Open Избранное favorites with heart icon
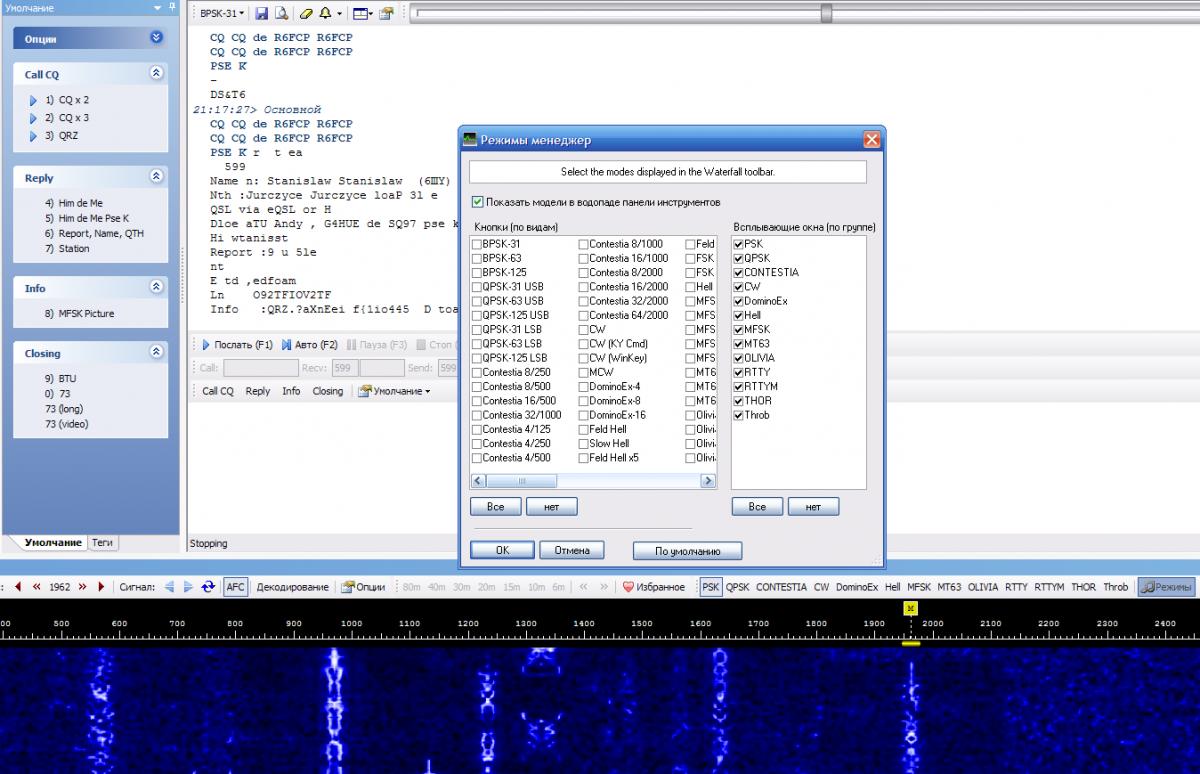The width and height of the screenshot is (1200, 774). [654, 587]
